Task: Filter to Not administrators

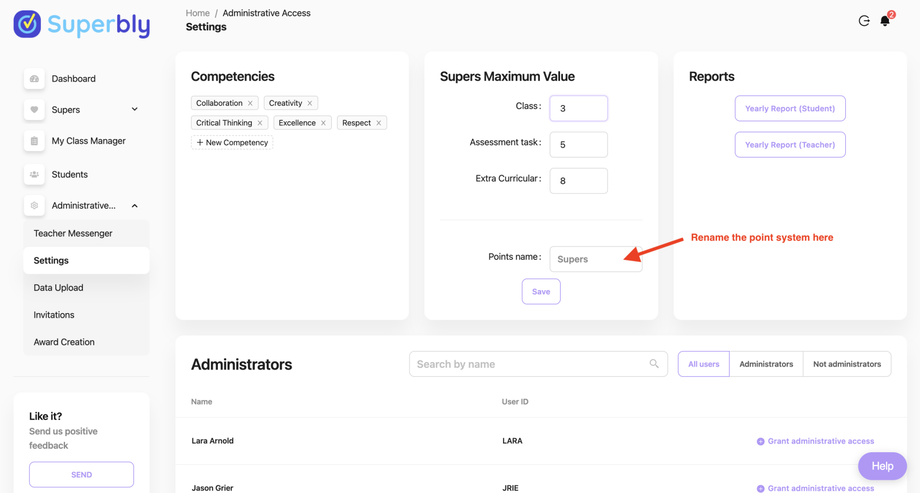Action: click(847, 364)
